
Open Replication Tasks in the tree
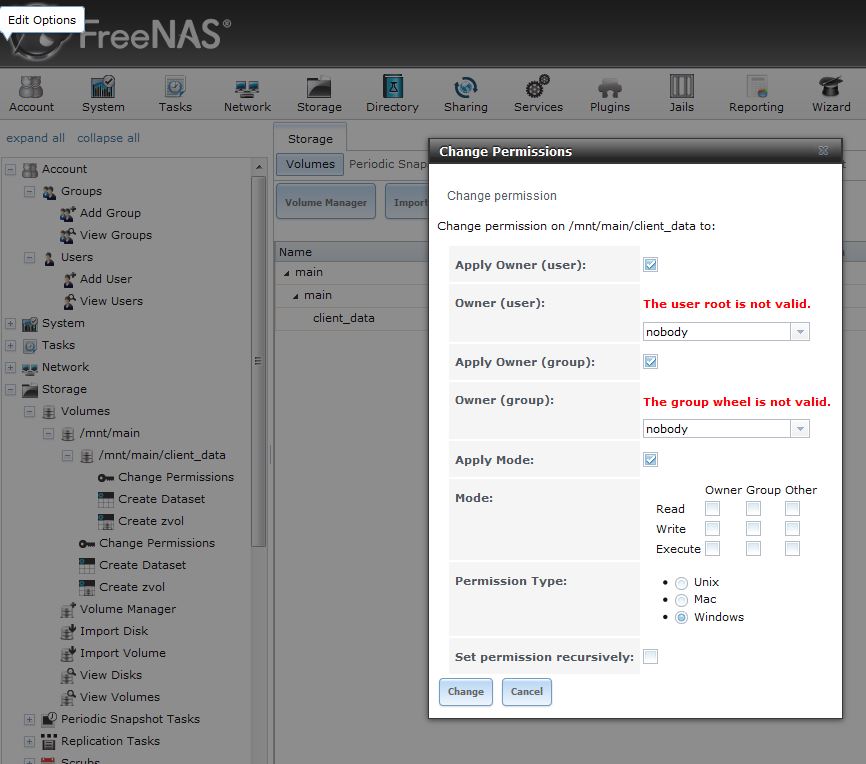(x=110, y=741)
